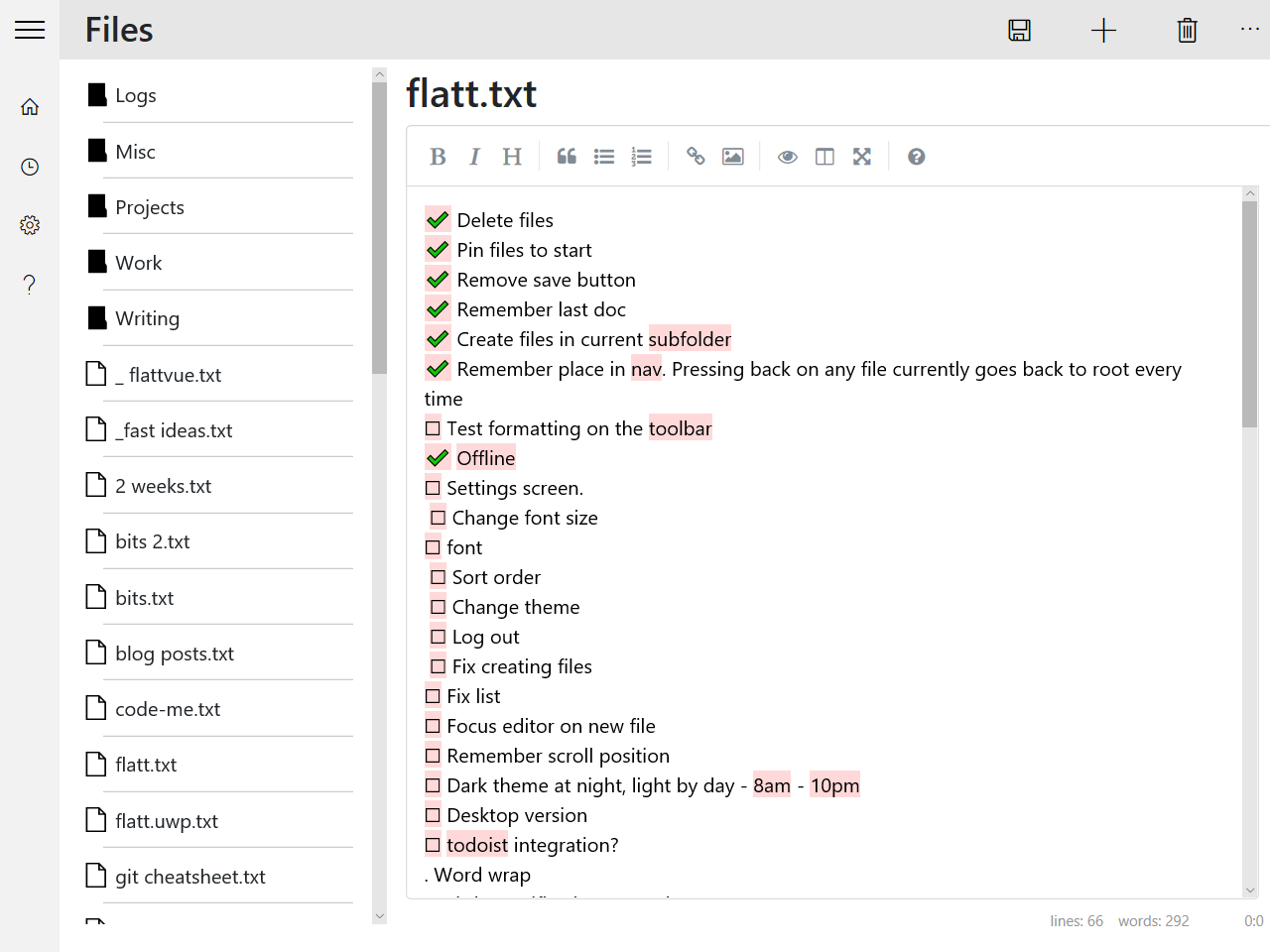Toggle side-by-side view in the editor toolbar
Viewport: 1270px width, 952px height.
[825, 157]
